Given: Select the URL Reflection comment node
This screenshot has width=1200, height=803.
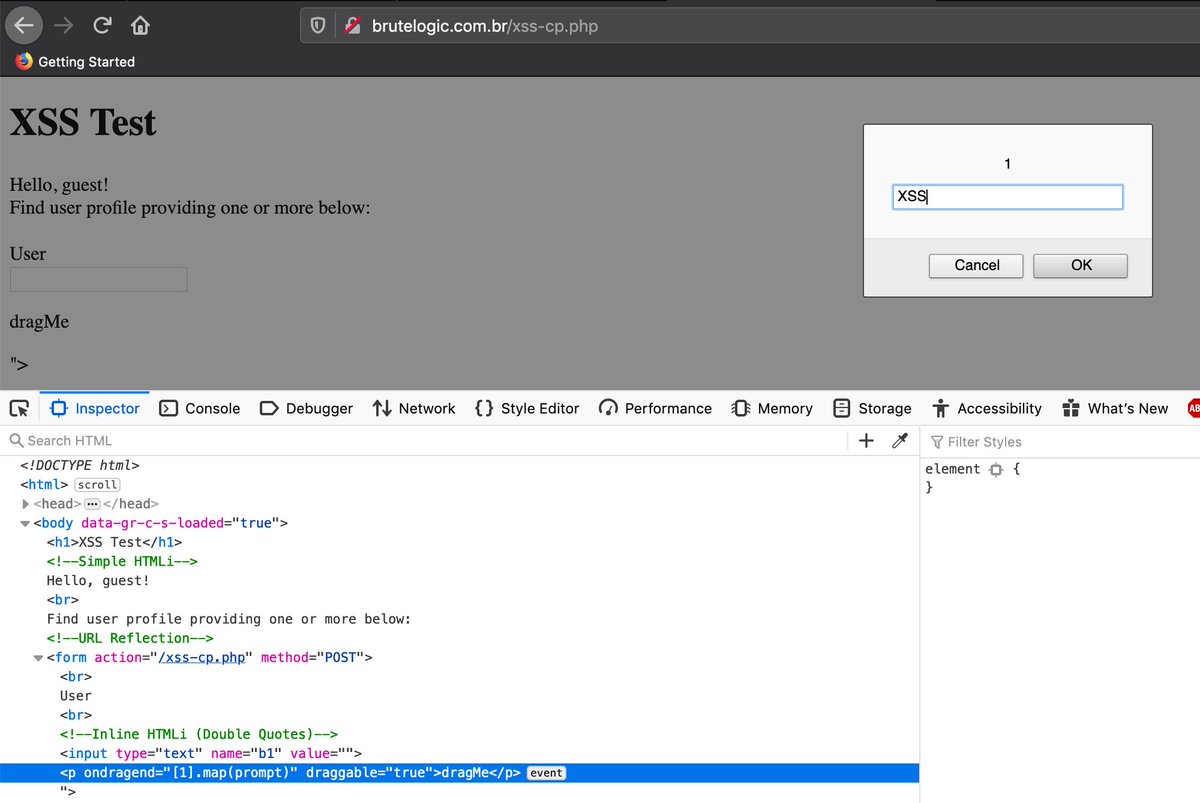Looking at the screenshot, I should click(x=130, y=638).
